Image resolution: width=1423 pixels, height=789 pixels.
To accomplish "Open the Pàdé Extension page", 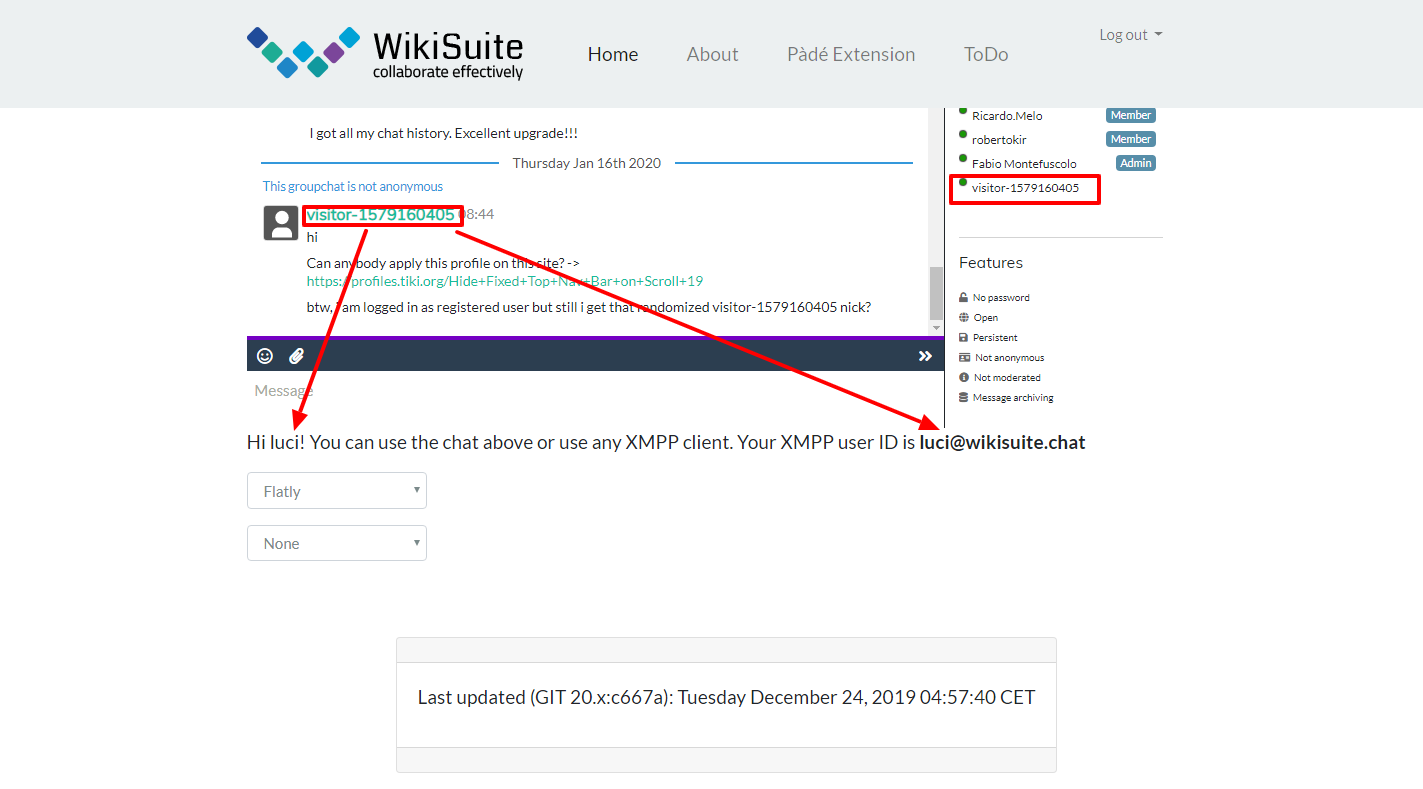I will point(851,54).
